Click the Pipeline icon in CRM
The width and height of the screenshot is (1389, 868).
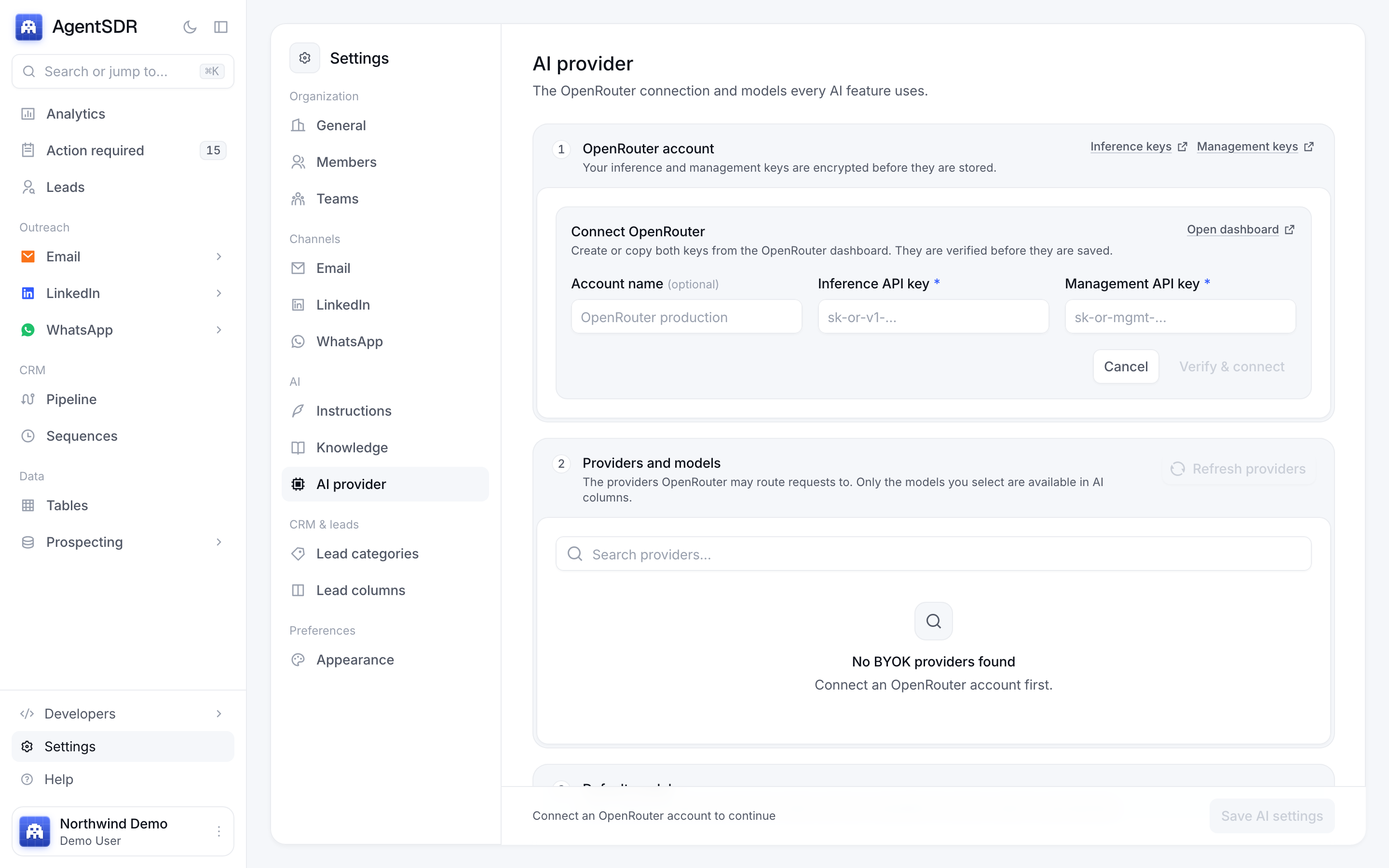pos(27,399)
